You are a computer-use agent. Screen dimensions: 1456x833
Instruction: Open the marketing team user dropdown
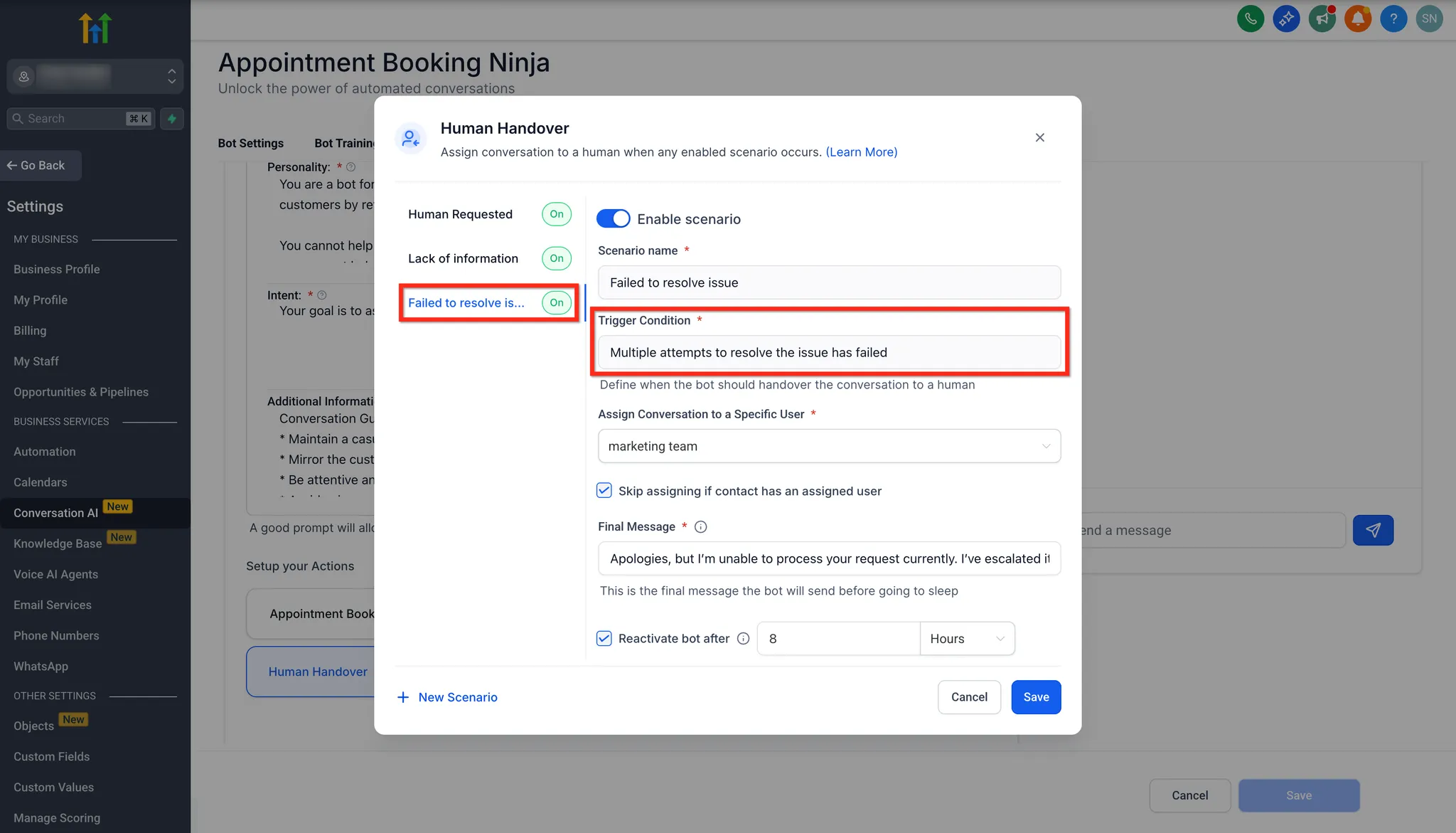click(x=828, y=446)
